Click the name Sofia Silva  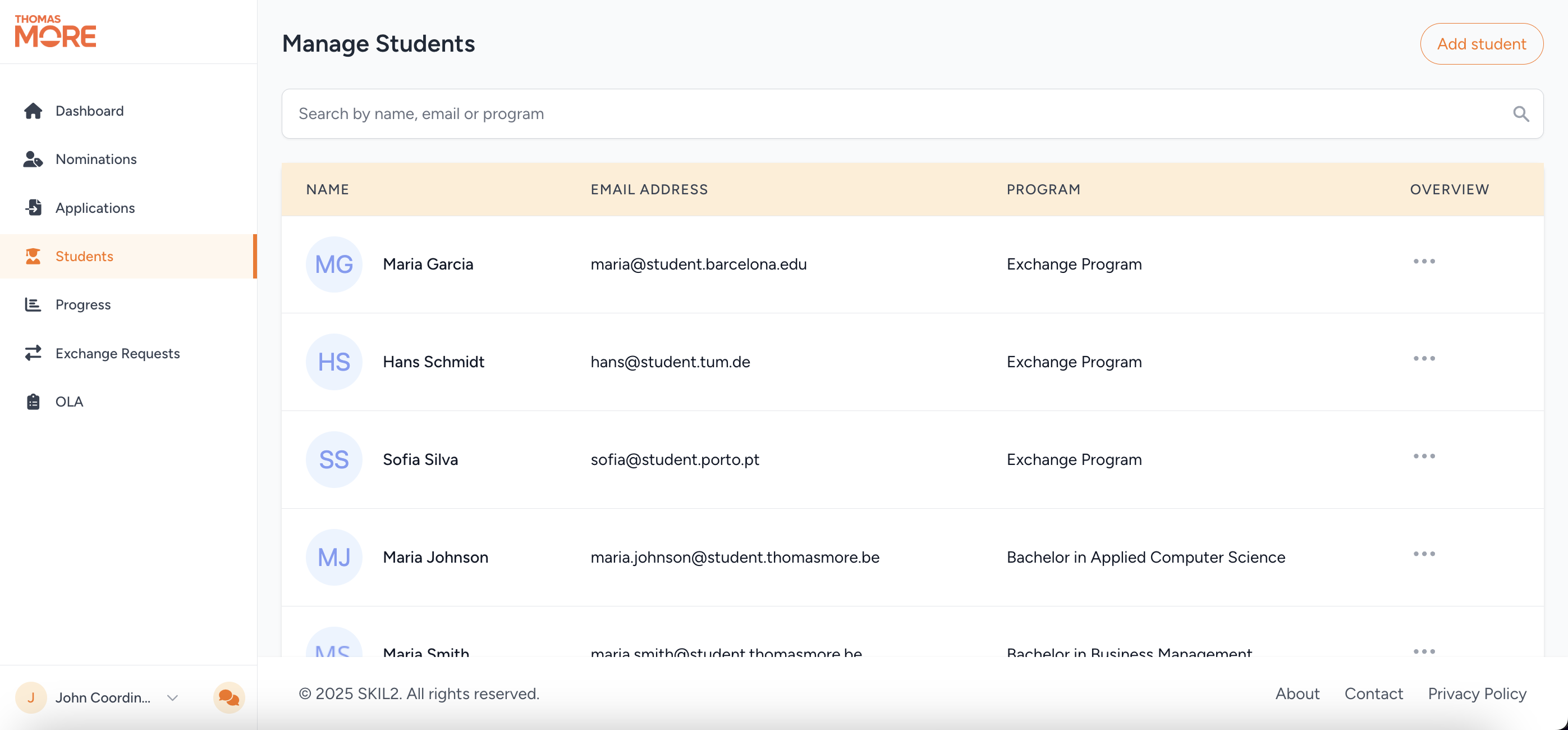(420, 460)
